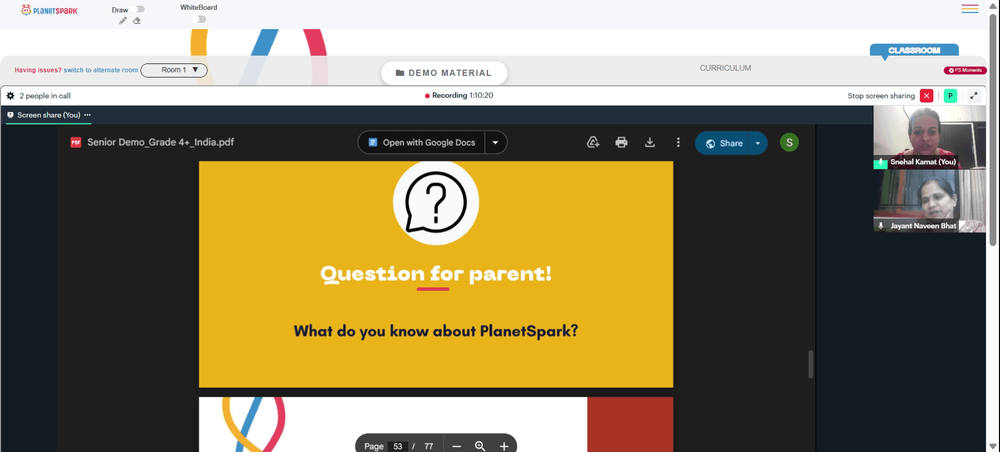This screenshot has width=1000, height=452.
Task: Select the CLASSROOM tab
Action: (914, 50)
